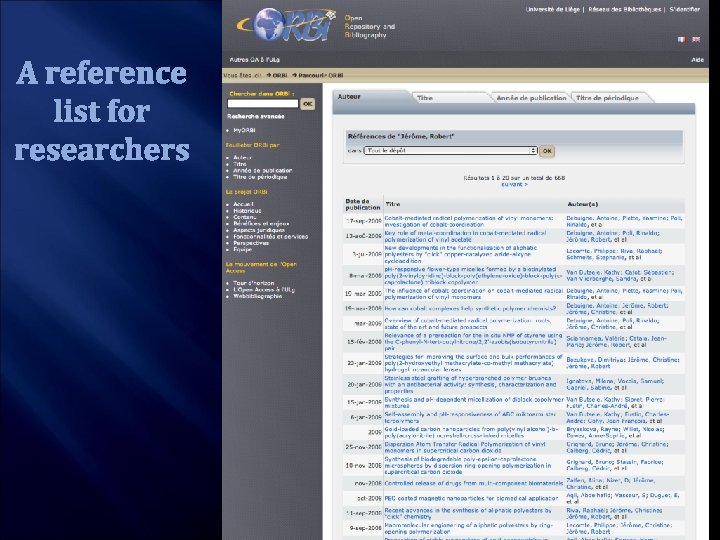Open the Autres OA à l'ULg menu
Image resolution: width=720 pixels, height=540 pixels.
[x=254, y=60]
